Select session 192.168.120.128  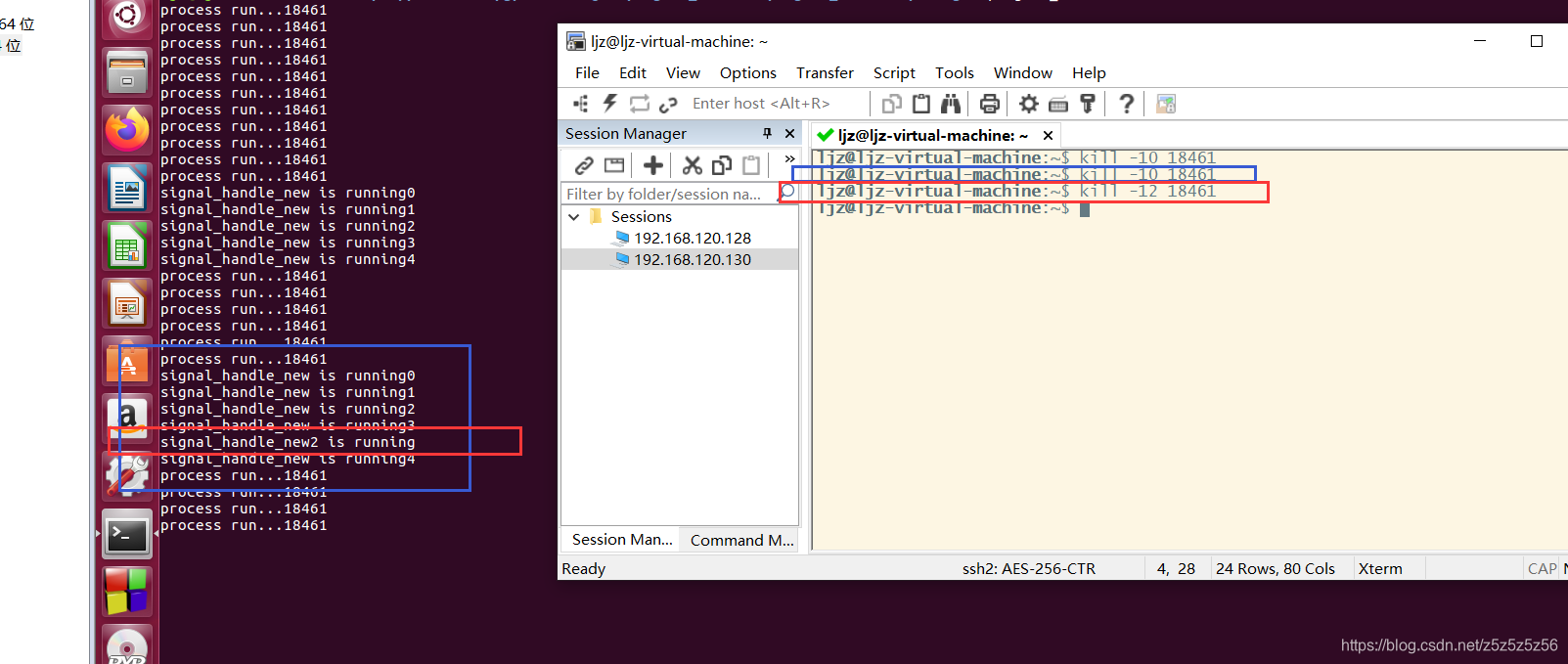pos(693,238)
